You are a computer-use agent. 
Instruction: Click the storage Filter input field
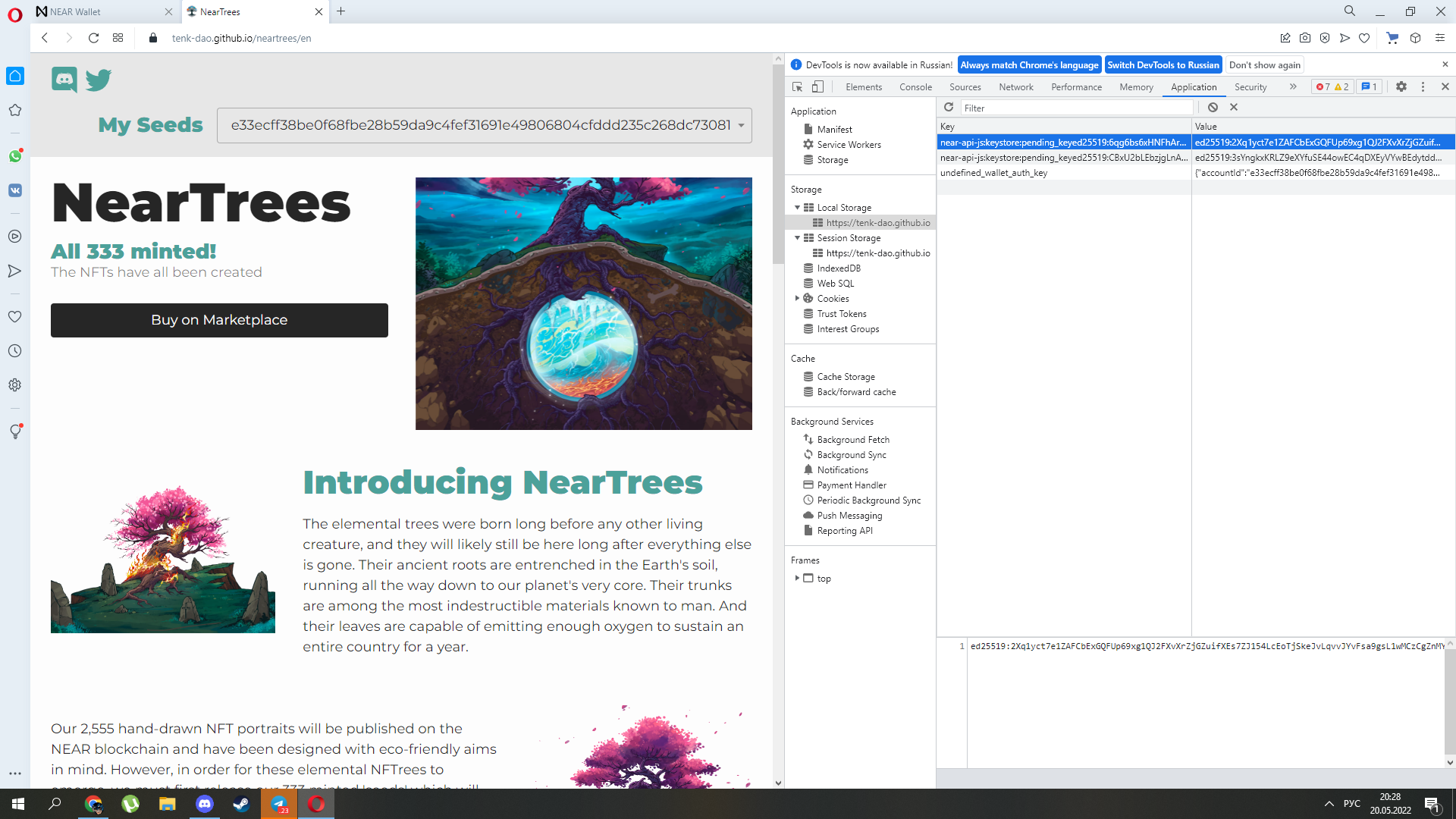pos(1077,108)
